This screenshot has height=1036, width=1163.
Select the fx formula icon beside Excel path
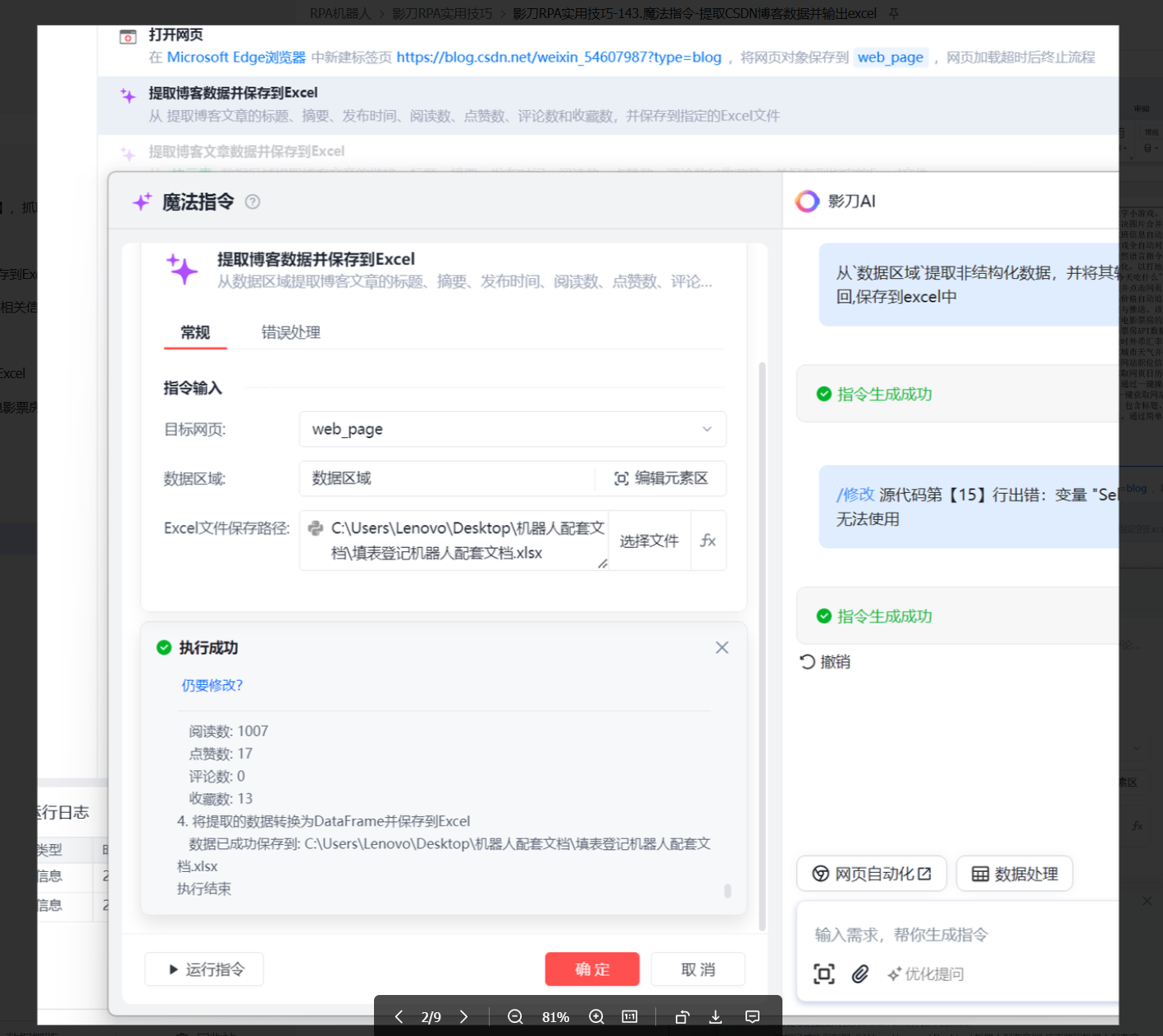tap(708, 541)
